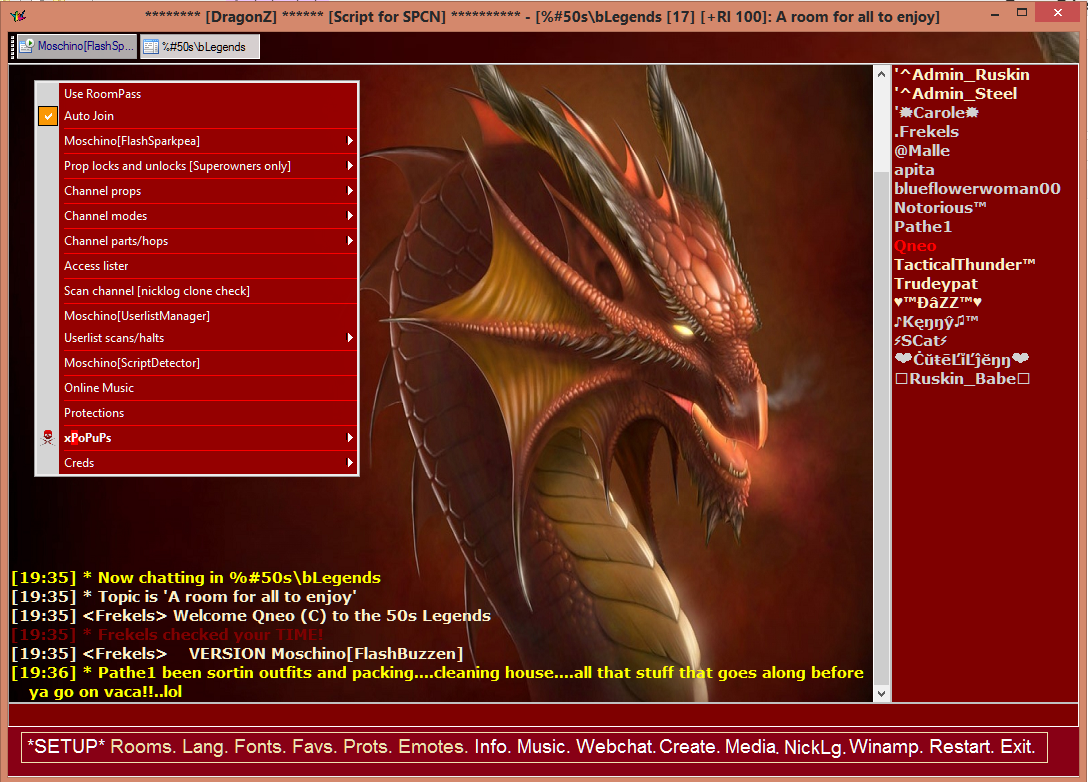Expand Channel modes submenu arrow
The width and height of the screenshot is (1088, 782).
pos(350,216)
